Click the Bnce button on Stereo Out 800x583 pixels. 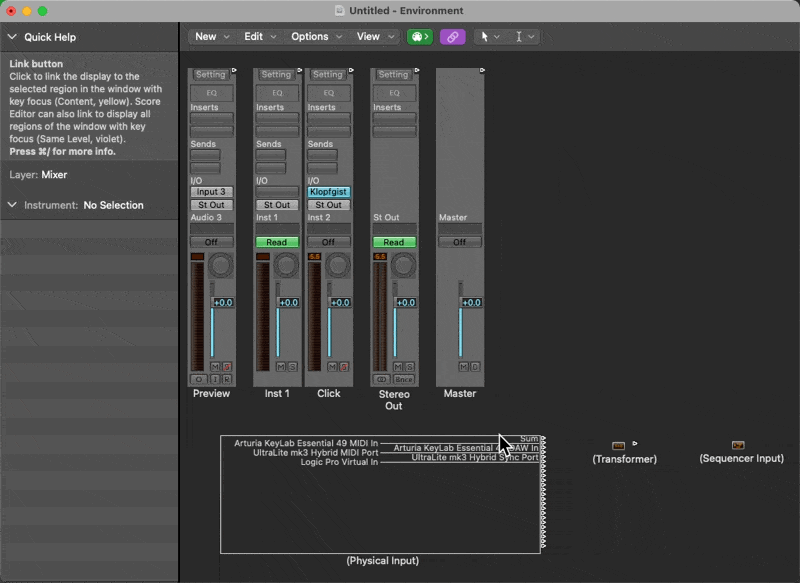[x=404, y=380]
